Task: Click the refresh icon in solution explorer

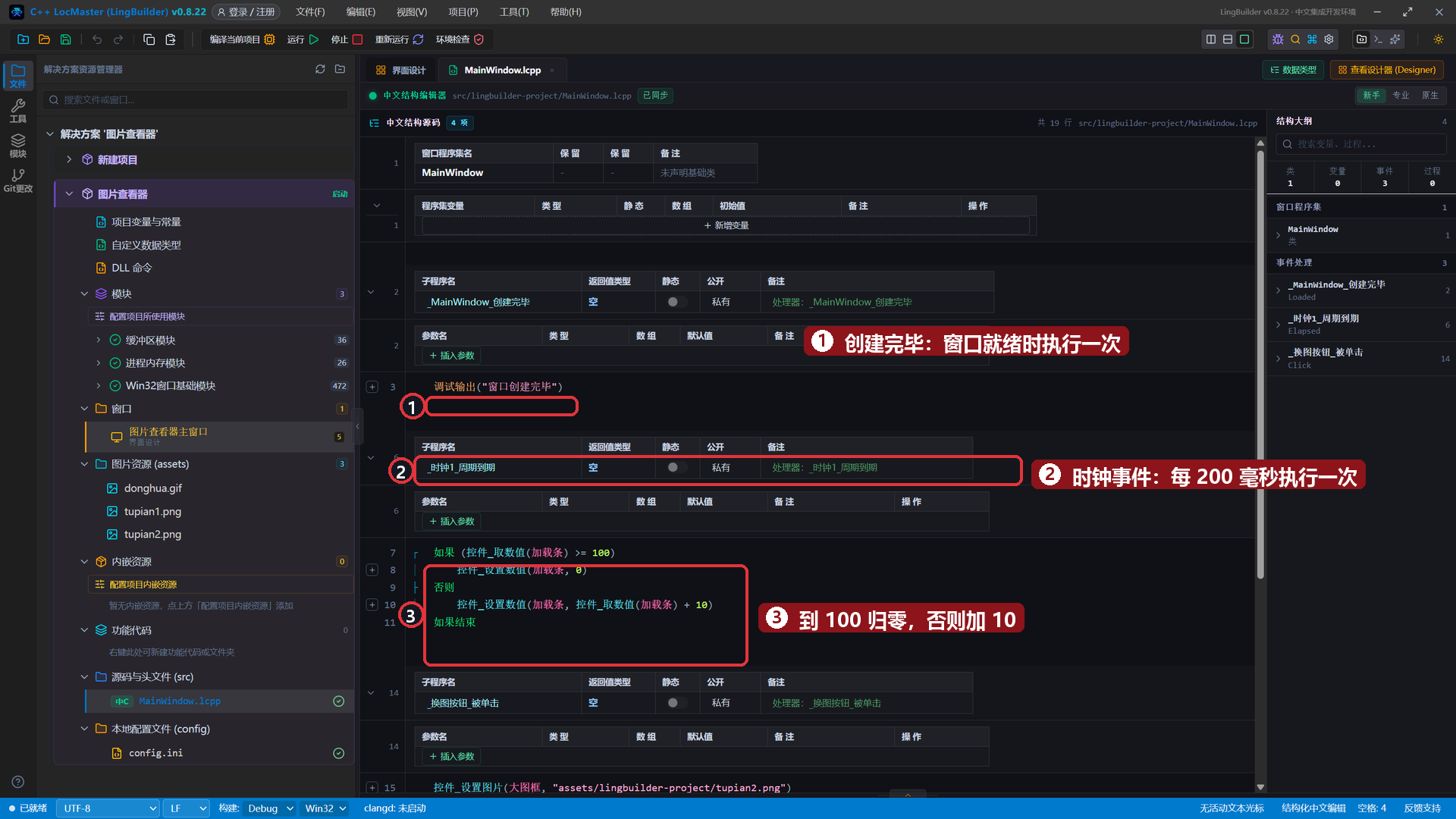Action: coord(320,69)
